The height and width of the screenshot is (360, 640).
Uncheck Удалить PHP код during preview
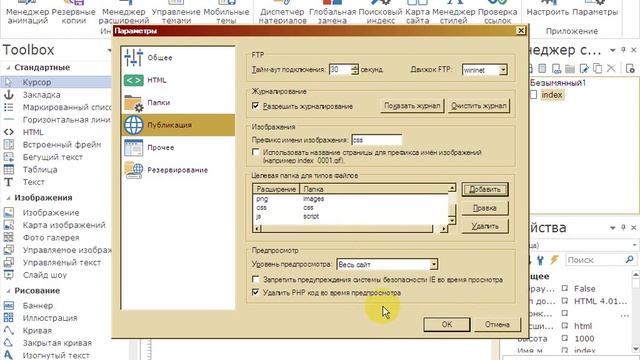(x=256, y=293)
